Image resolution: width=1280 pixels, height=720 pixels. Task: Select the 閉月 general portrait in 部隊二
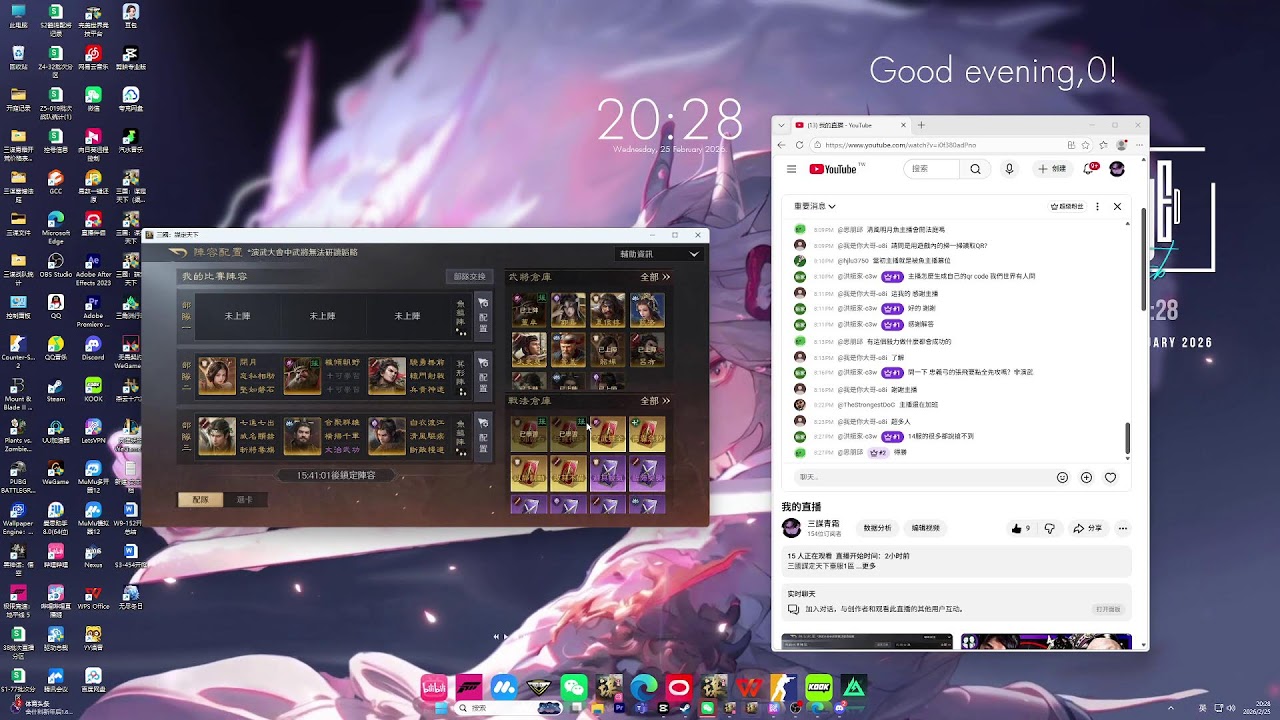(x=217, y=376)
